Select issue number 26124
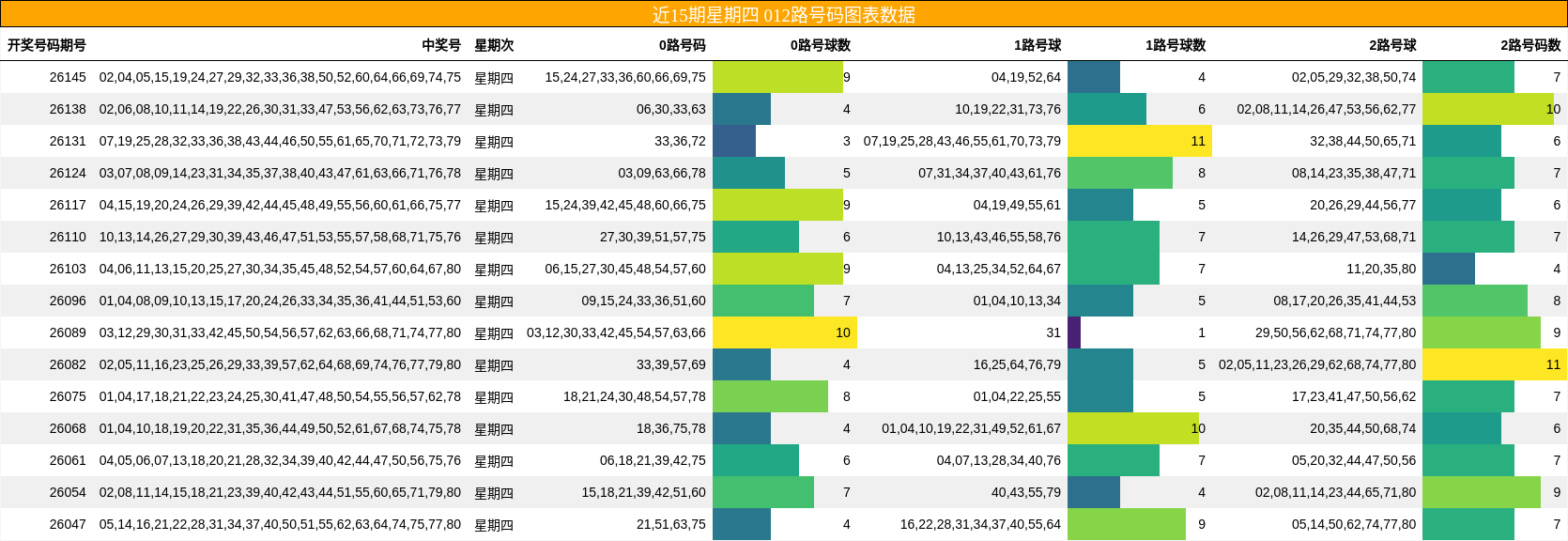This screenshot has width=1568, height=541. pyautogui.click(x=68, y=173)
